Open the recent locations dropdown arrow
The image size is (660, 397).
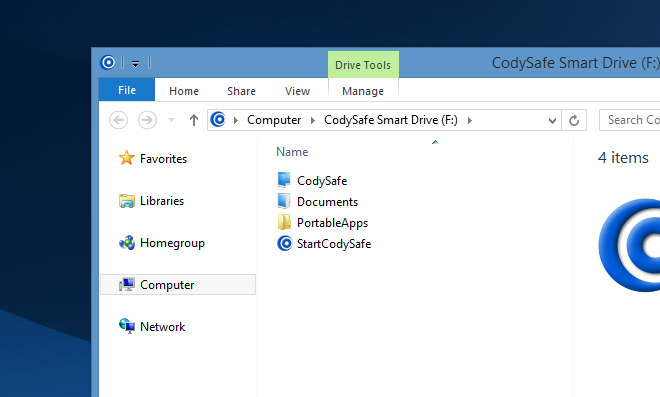[171, 120]
